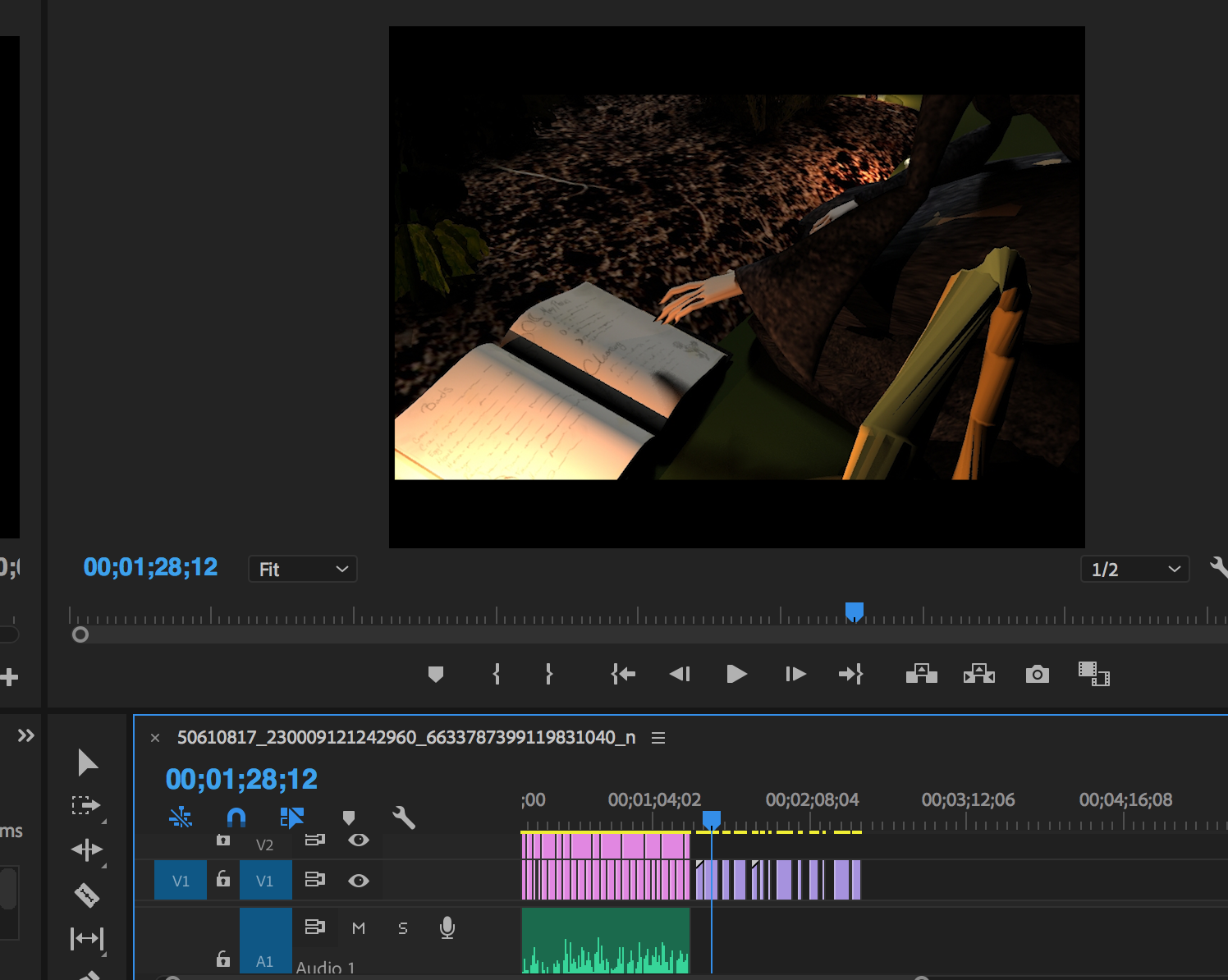
Task: Click the Lift button in program monitor
Action: 921,675
